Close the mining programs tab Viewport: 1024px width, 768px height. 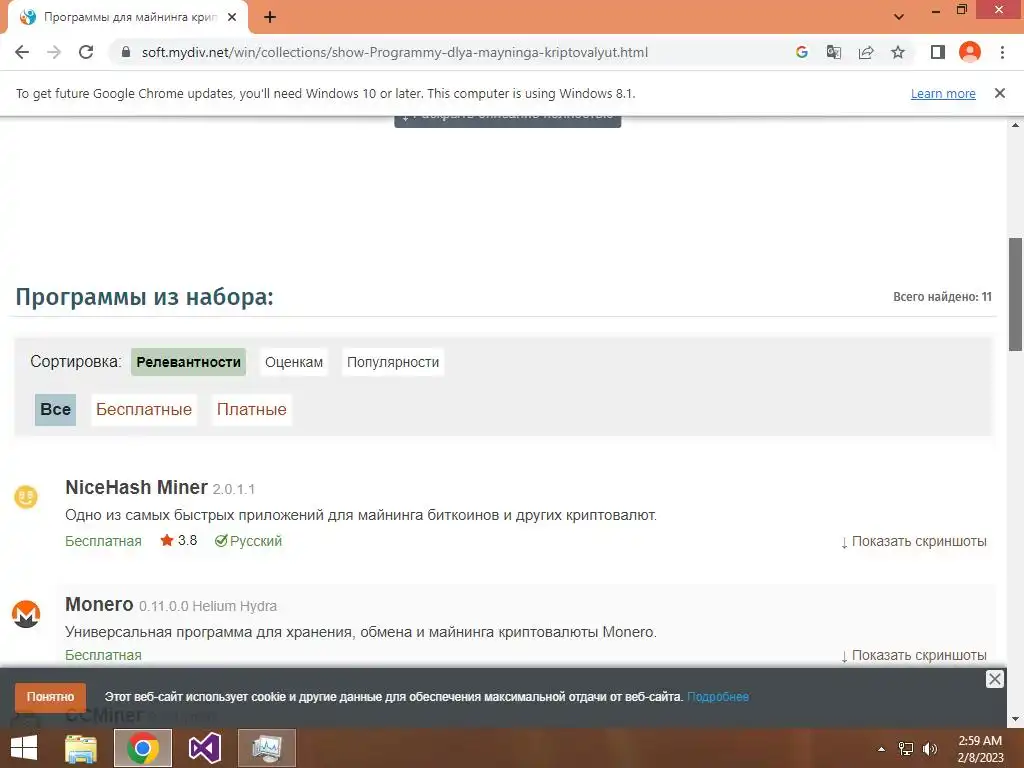tap(232, 18)
